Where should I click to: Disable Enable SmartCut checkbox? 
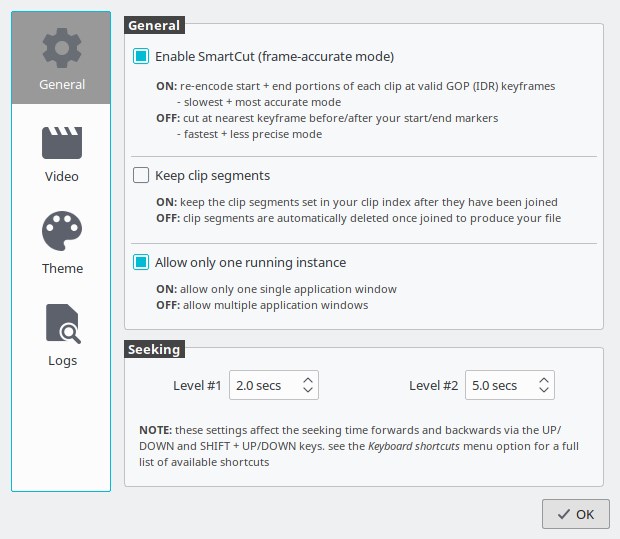tap(141, 57)
